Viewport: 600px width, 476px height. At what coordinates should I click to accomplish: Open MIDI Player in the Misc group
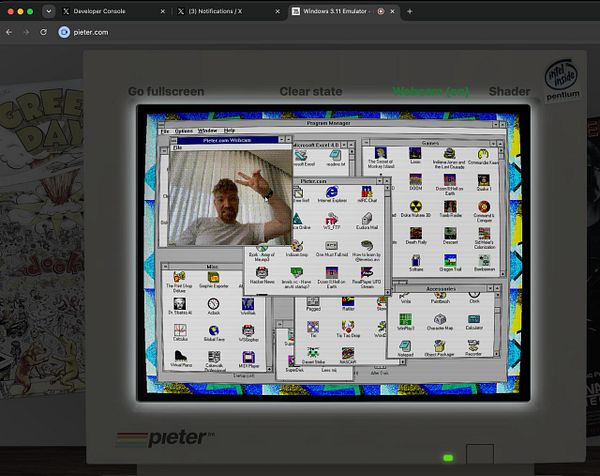pyautogui.click(x=249, y=359)
